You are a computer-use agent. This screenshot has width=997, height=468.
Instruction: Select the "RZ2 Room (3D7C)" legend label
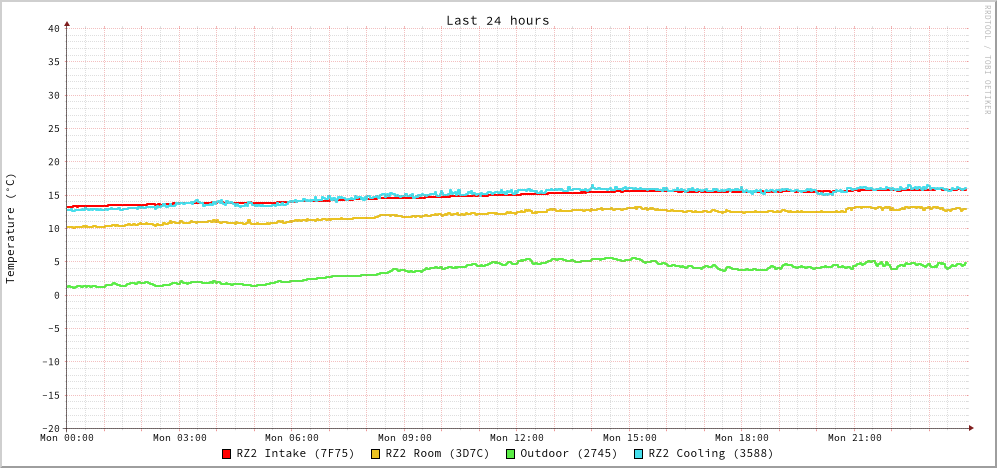coord(437,453)
